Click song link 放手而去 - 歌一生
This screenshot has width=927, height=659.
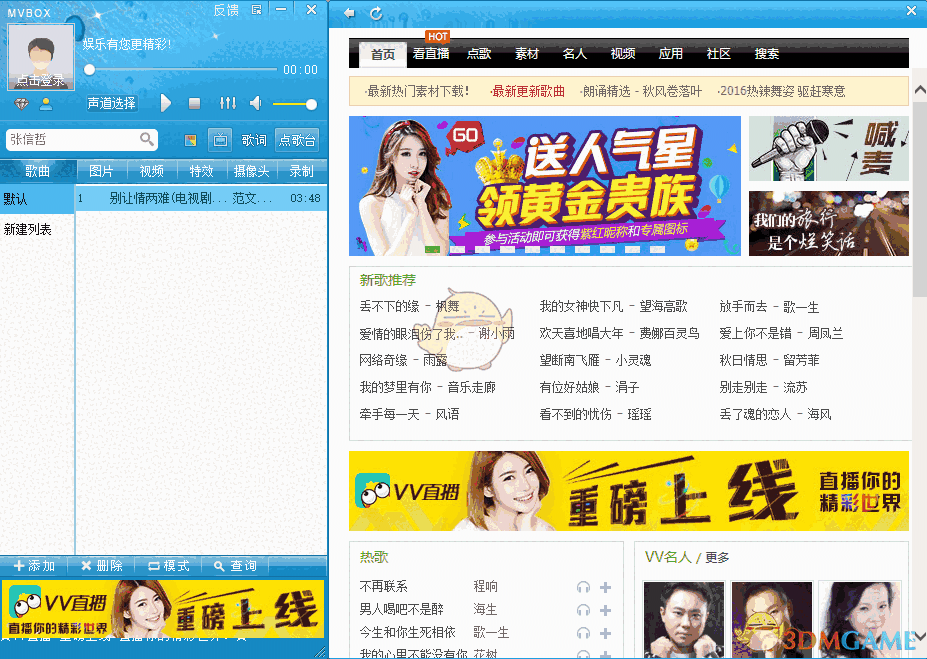click(x=769, y=307)
